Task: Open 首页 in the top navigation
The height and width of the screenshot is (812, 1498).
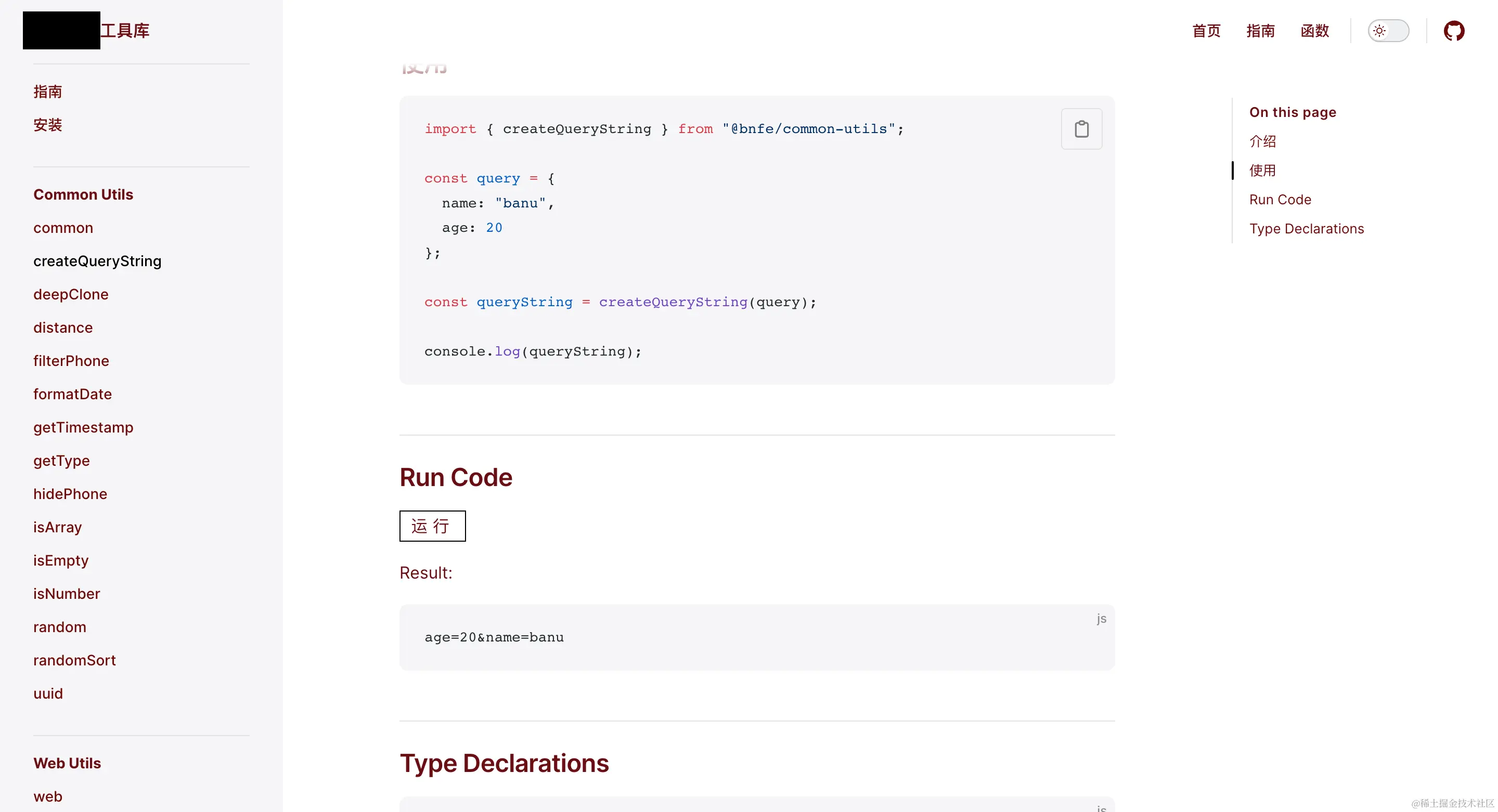Action: (1206, 31)
